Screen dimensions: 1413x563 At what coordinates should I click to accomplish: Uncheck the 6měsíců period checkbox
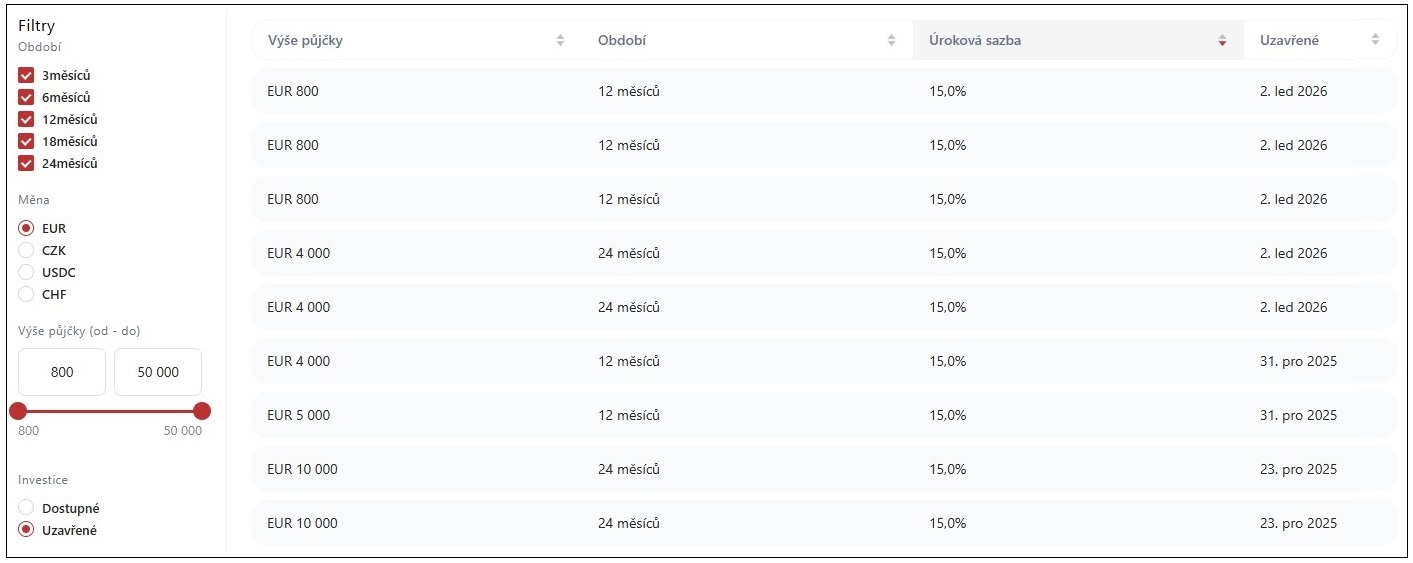coord(27,98)
